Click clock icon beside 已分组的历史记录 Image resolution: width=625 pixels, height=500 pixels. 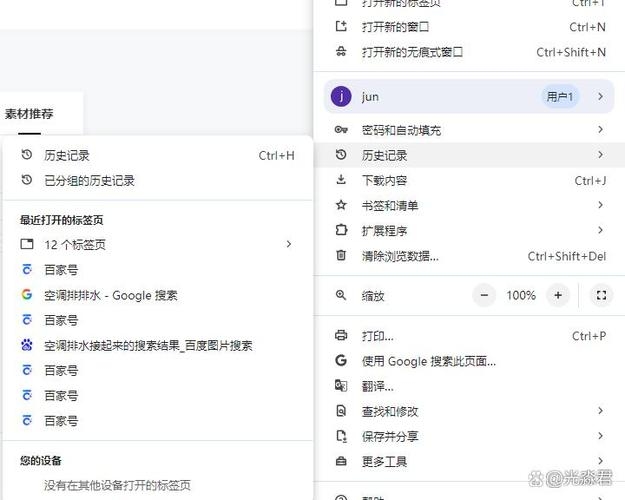click(27, 180)
